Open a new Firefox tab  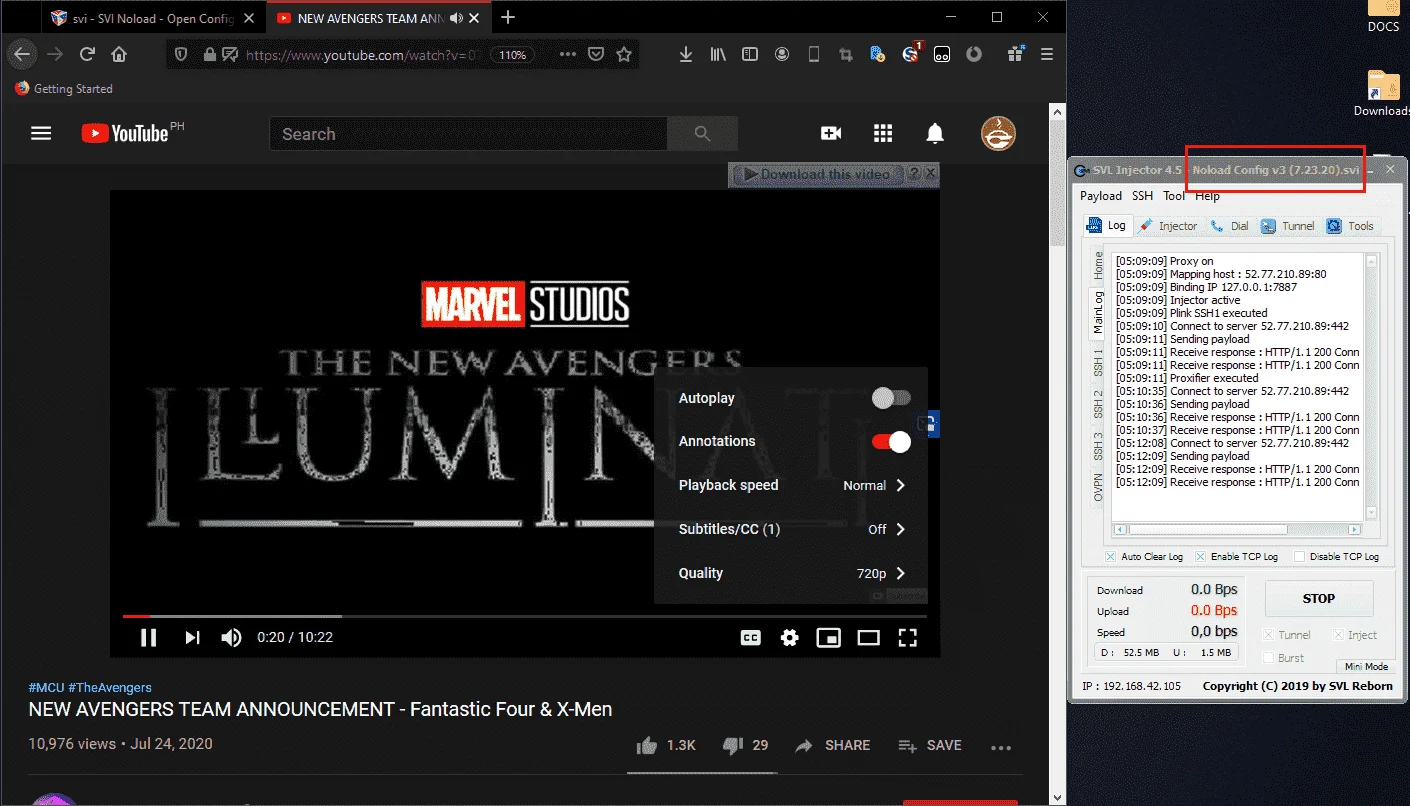508,17
